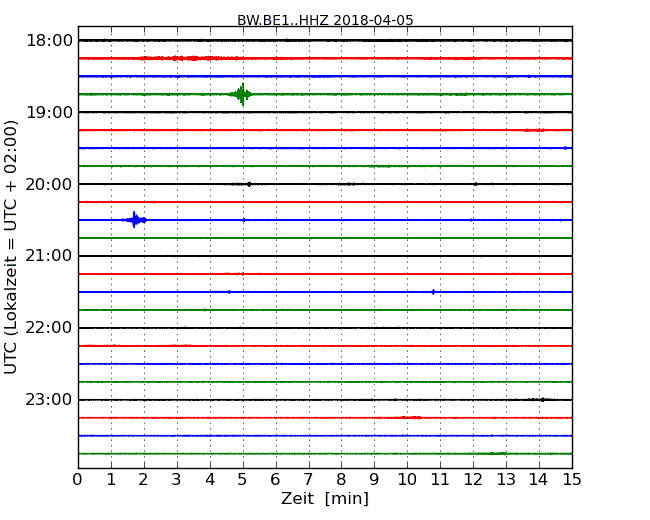Click x-axis tick label 10
This screenshot has height=520, width=650.
407,480
